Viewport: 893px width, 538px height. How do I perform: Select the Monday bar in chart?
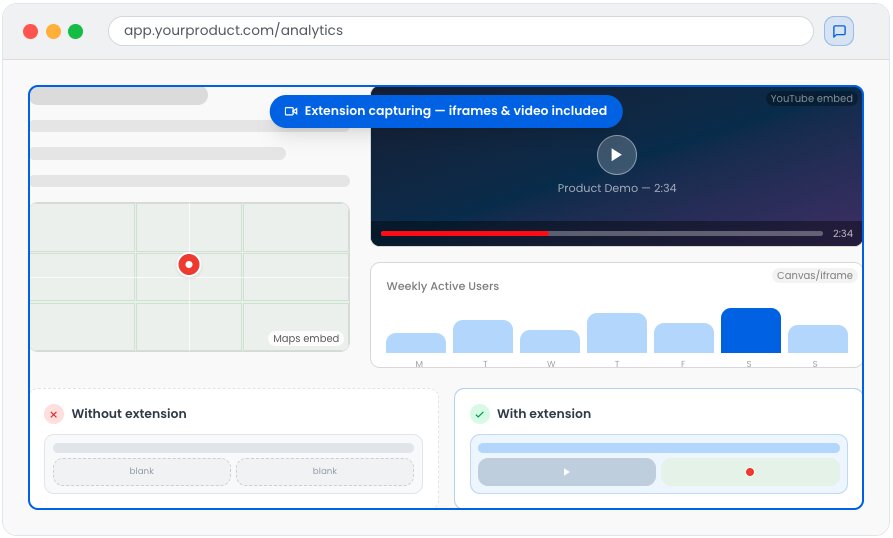[x=416, y=343]
